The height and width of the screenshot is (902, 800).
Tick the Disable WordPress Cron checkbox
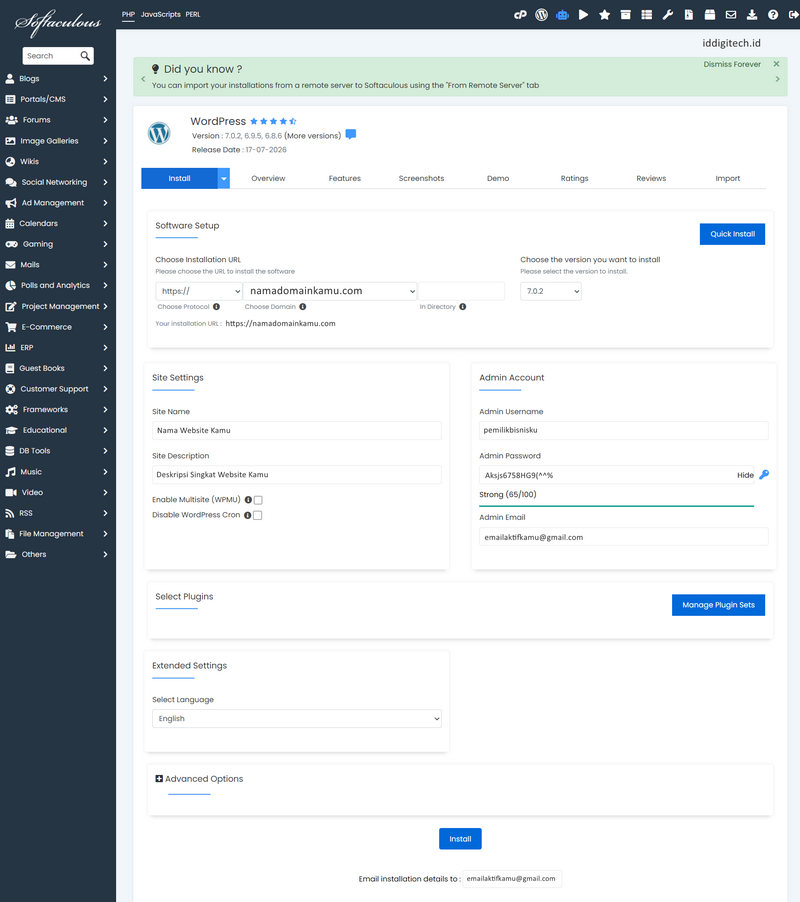tap(258, 515)
